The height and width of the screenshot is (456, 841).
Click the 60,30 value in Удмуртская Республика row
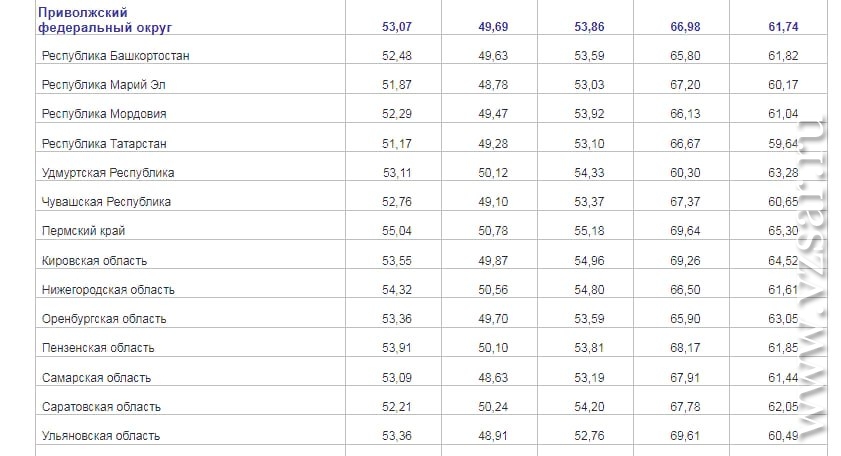point(685,173)
